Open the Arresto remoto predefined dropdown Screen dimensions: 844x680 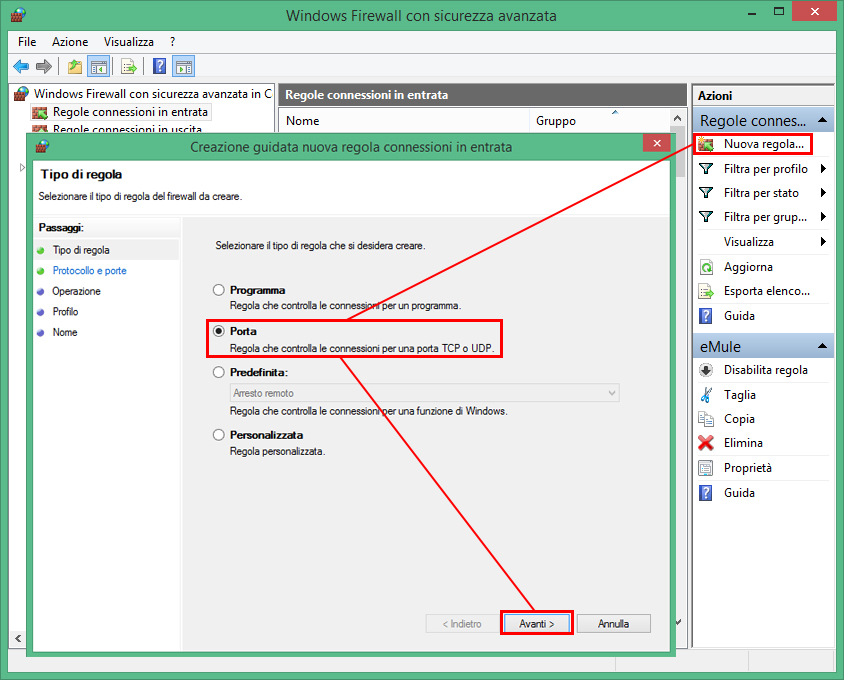tap(425, 393)
